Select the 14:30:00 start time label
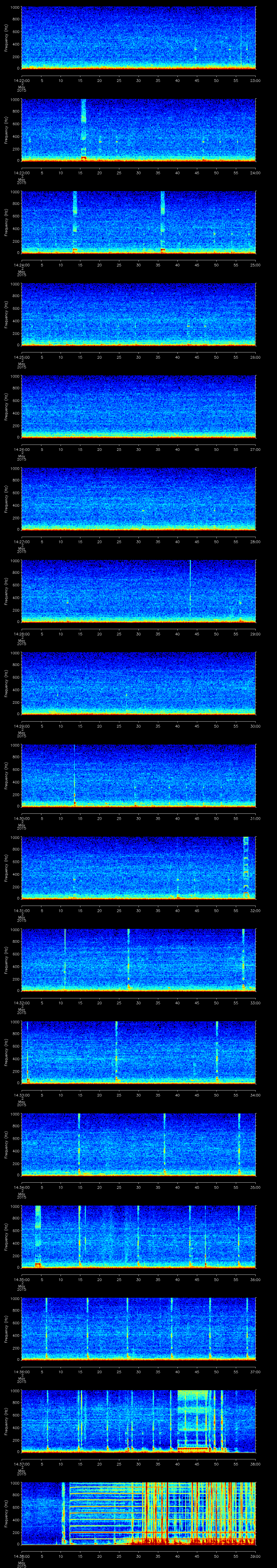Viewport: 277px width, 1568px height. [x=21, y=818]
